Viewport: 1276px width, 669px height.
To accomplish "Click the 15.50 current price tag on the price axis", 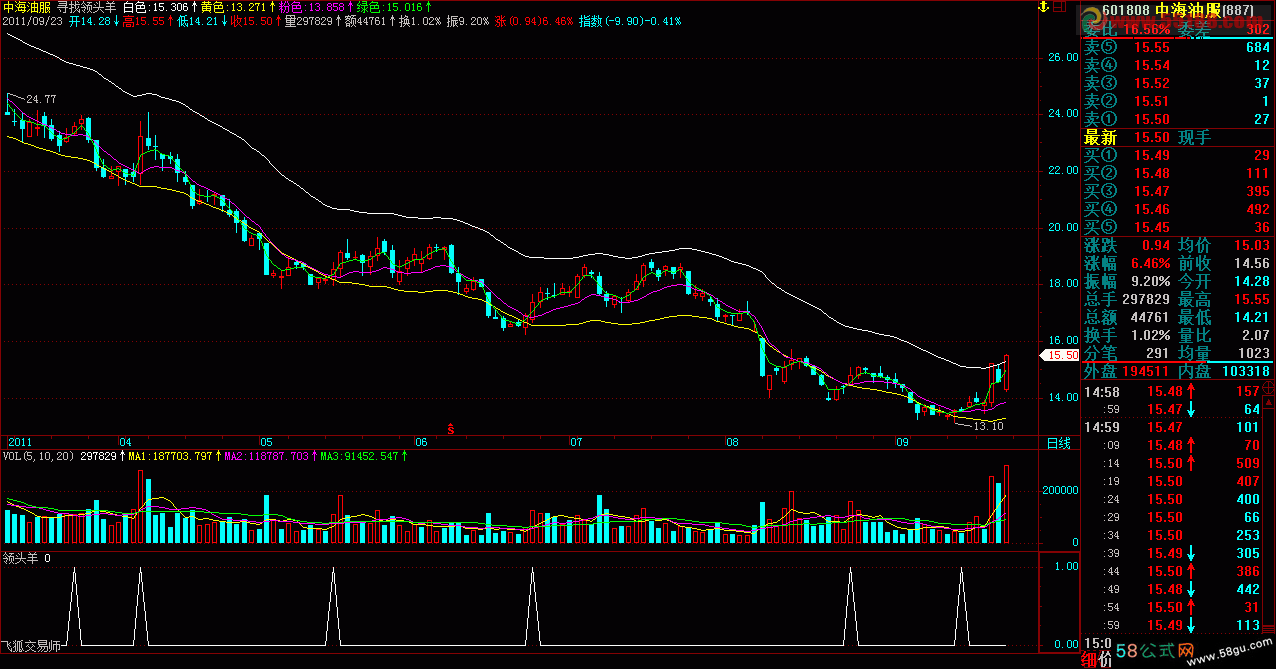I will click(x=1059, y=355).
